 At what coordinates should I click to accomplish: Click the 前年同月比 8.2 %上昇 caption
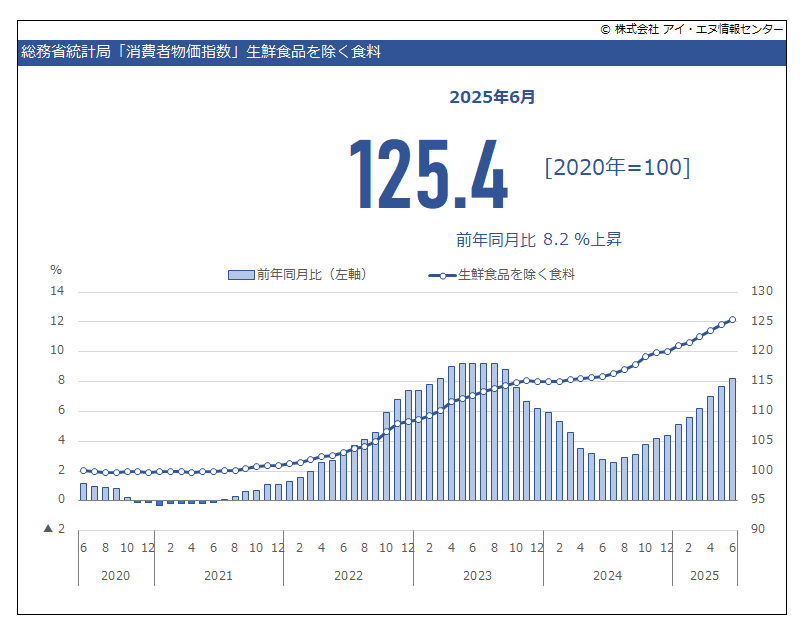(538, 240)
